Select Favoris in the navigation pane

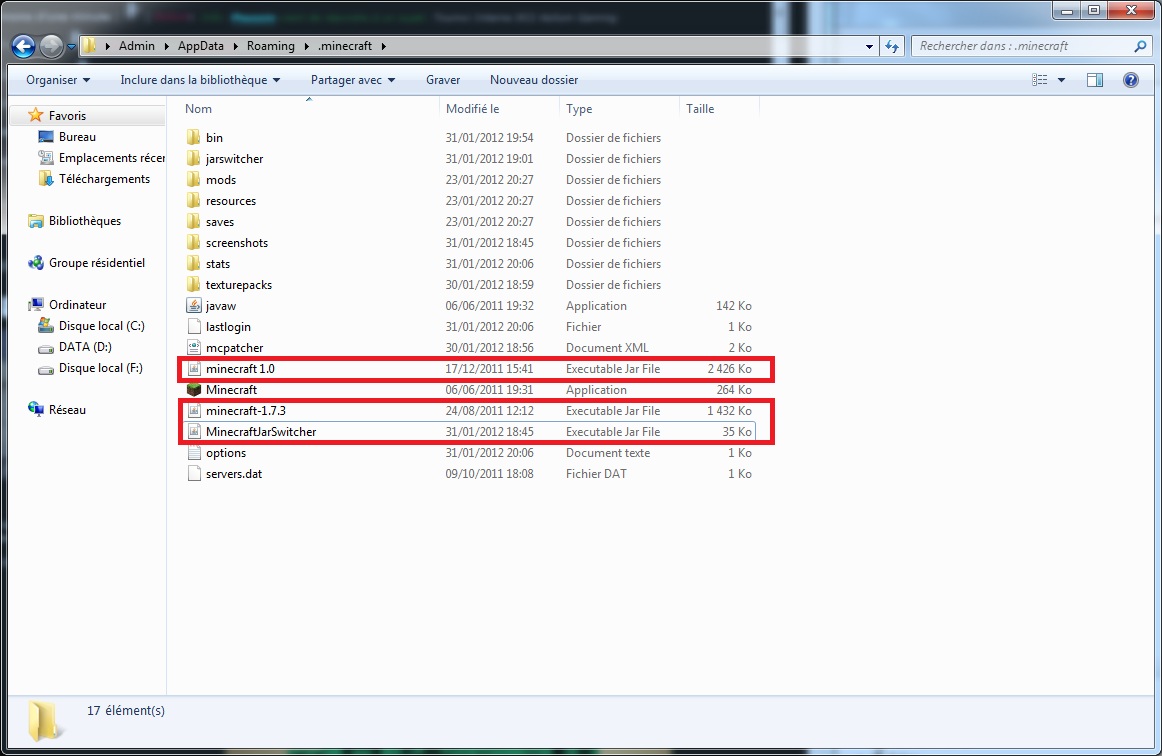click(67, 116)
